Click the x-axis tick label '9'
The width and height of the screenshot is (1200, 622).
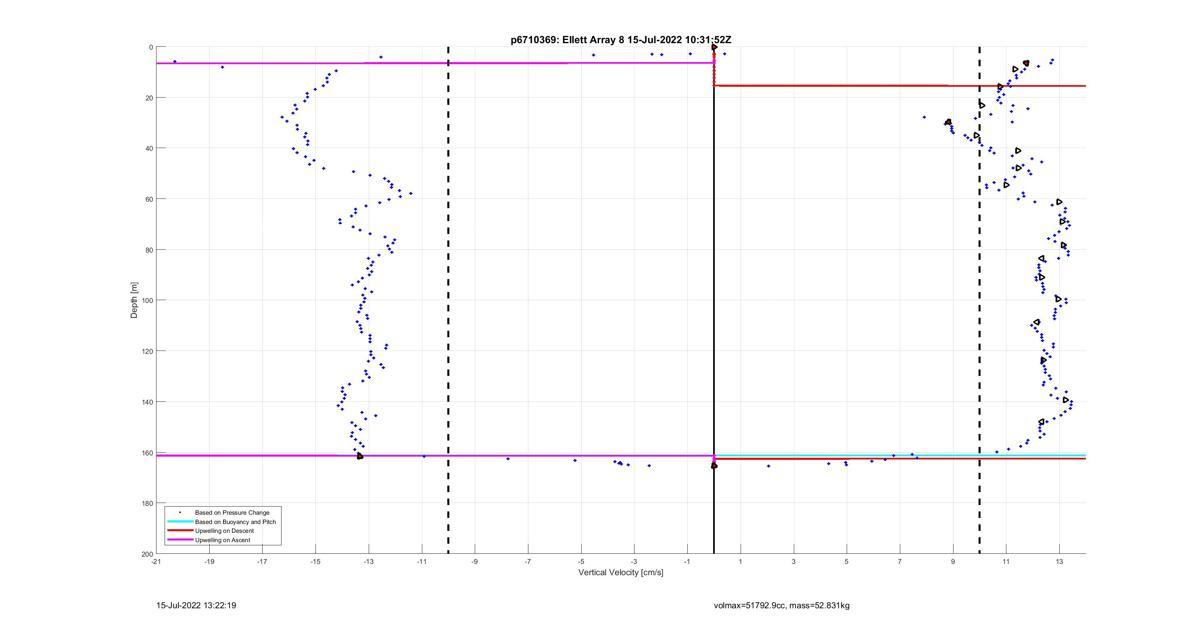(953, 562)
